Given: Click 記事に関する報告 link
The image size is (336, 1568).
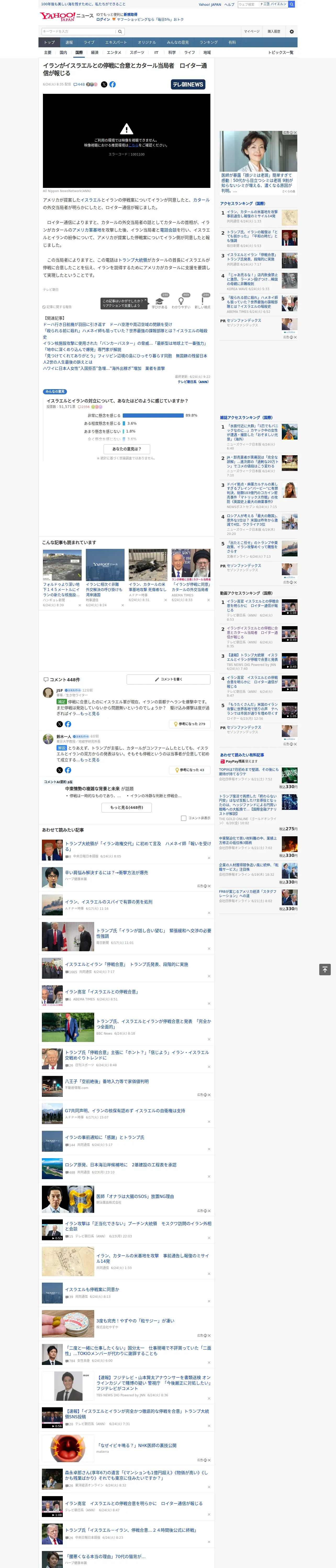Looking at the screenshot, I should (x=57, y=307).
